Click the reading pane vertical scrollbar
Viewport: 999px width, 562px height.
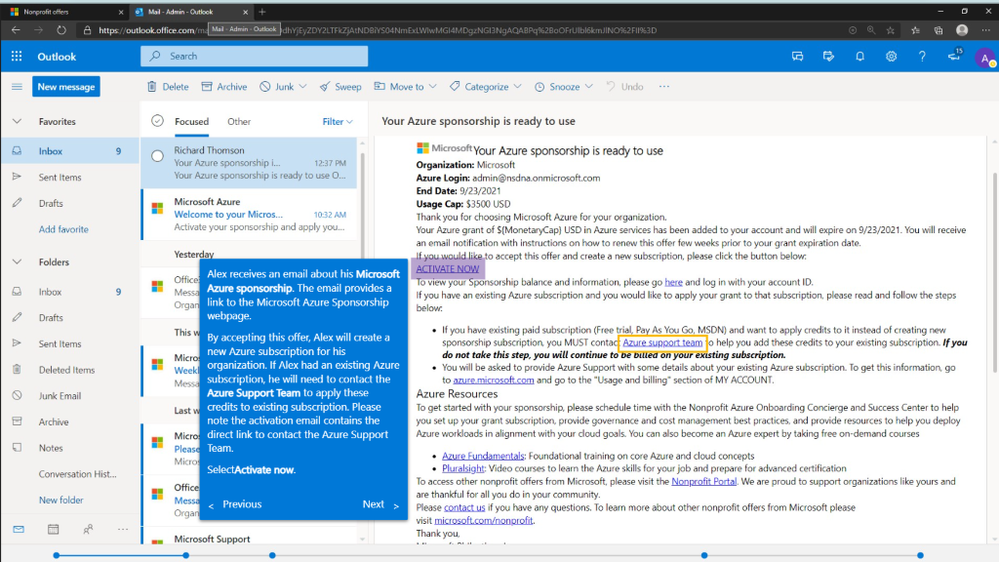coord(995,271)
